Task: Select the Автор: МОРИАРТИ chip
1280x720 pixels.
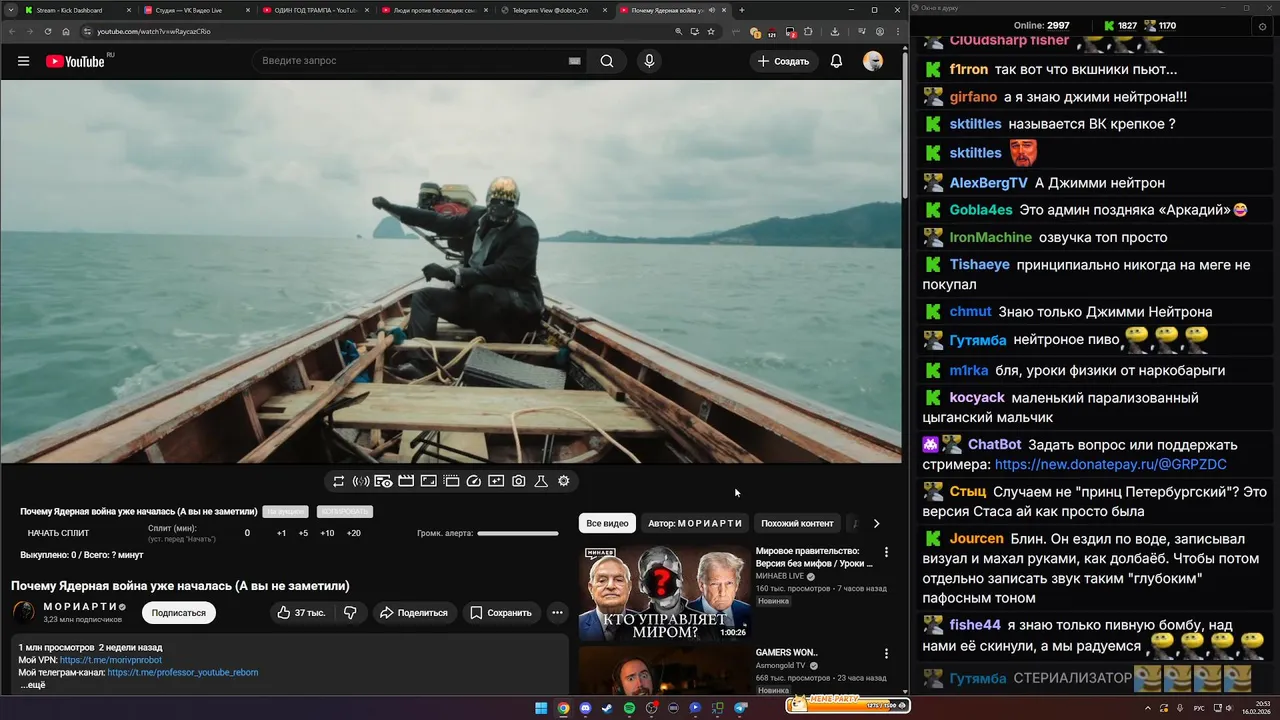Action: [x=695, y=523]
